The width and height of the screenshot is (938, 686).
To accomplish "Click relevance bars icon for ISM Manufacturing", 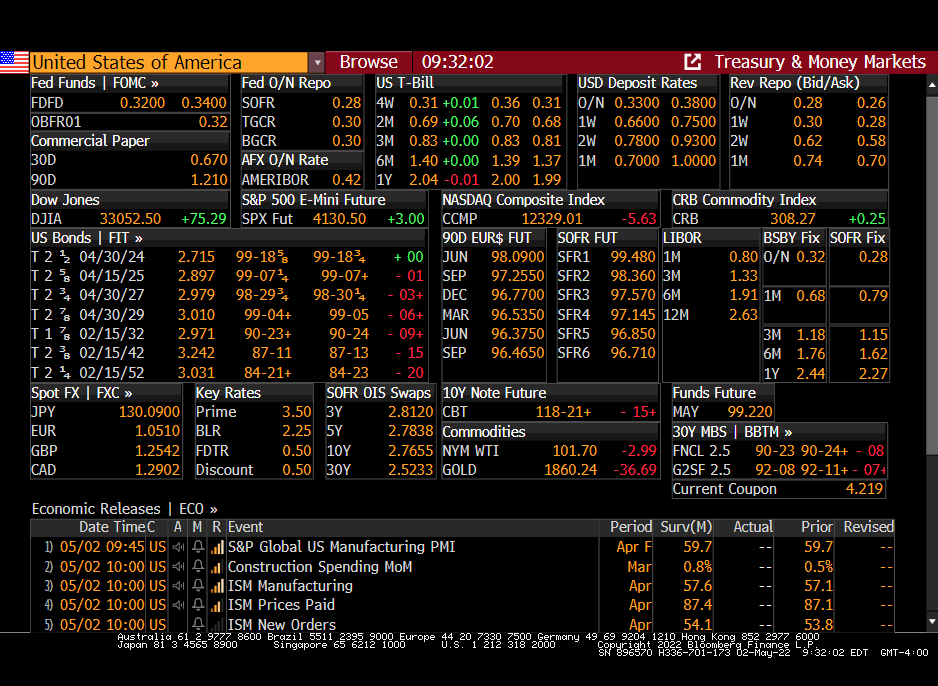I will [x=217, y=586].
